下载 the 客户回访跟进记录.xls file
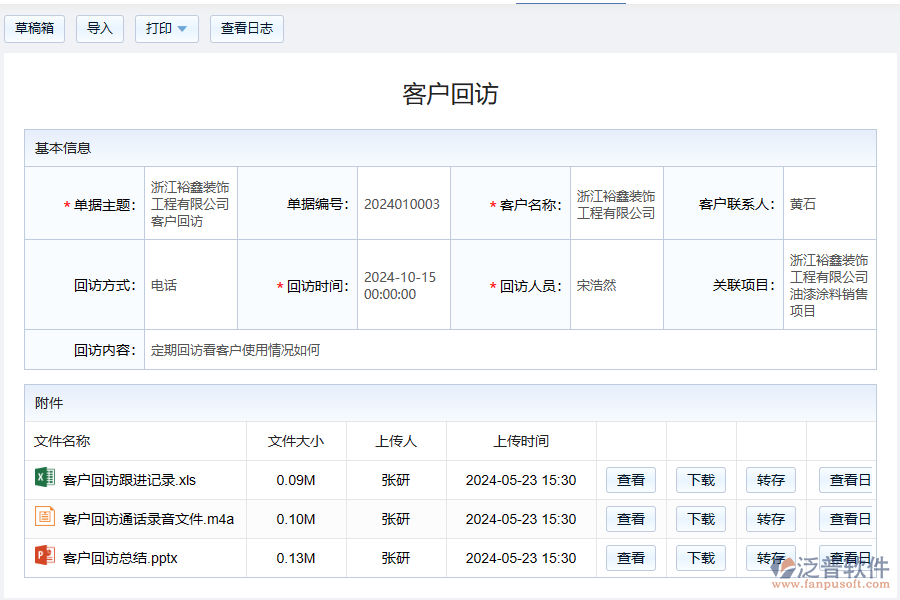This screenshot has width=900, height=600. tap(700, 480)
